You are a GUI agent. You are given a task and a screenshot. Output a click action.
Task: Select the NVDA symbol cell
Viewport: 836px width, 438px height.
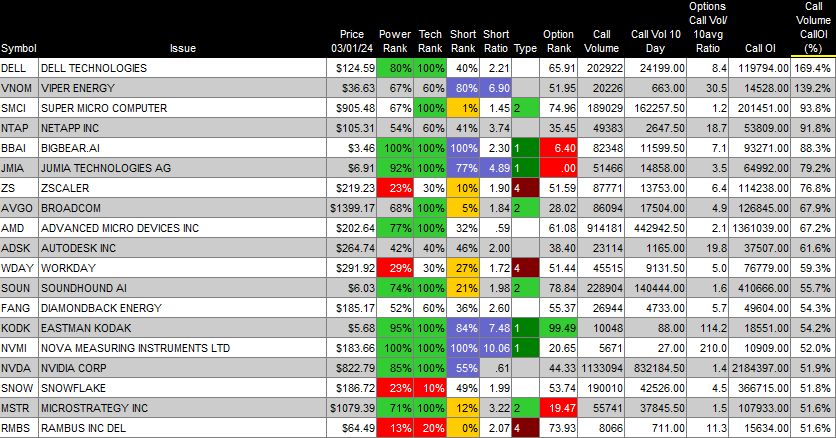[19, 368]
